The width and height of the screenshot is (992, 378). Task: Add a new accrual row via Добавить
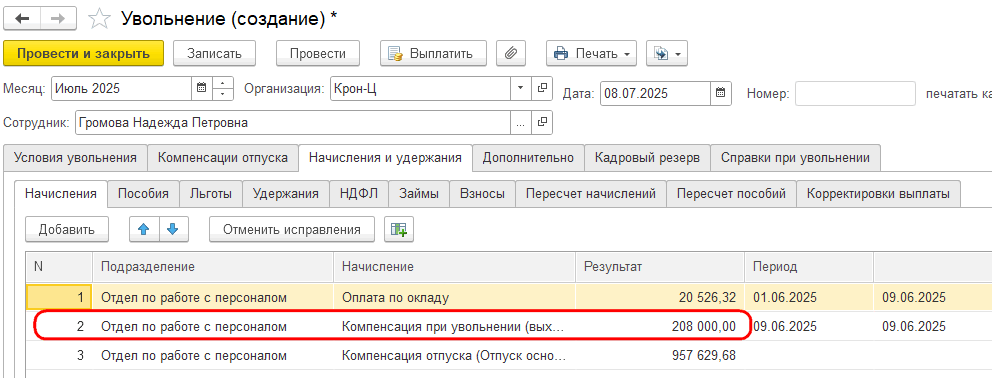pyautogui.click(x=67, y=229)
